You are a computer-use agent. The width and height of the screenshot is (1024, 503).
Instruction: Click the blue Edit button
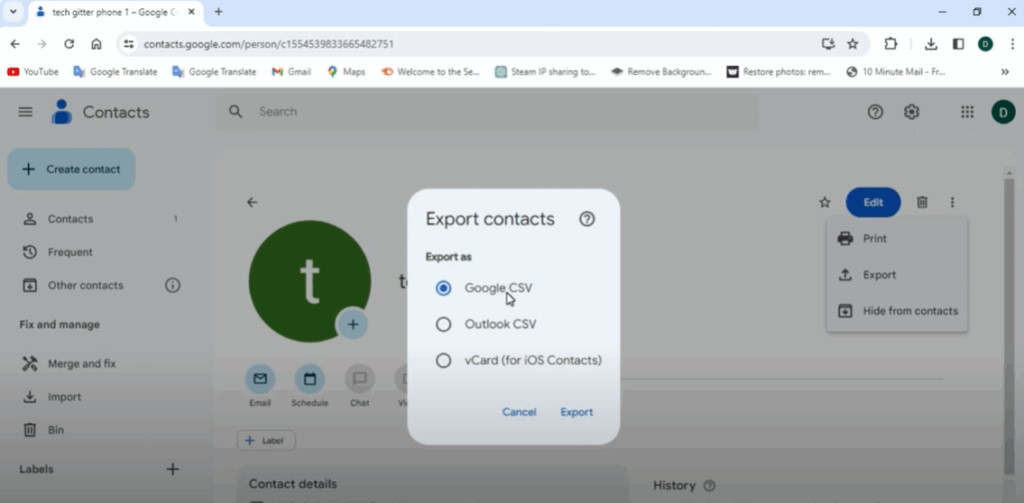point(873,203)
